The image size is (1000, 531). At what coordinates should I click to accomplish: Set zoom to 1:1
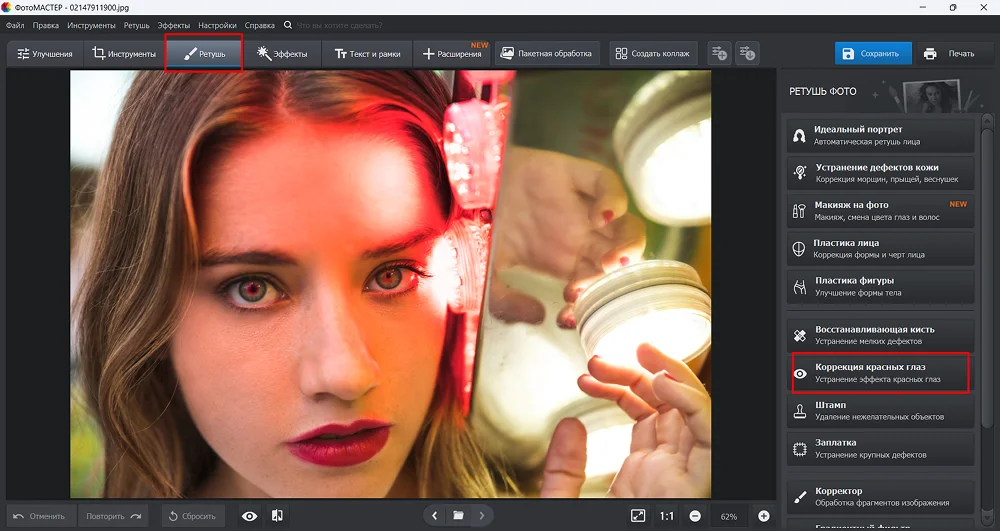pos(667,516)
